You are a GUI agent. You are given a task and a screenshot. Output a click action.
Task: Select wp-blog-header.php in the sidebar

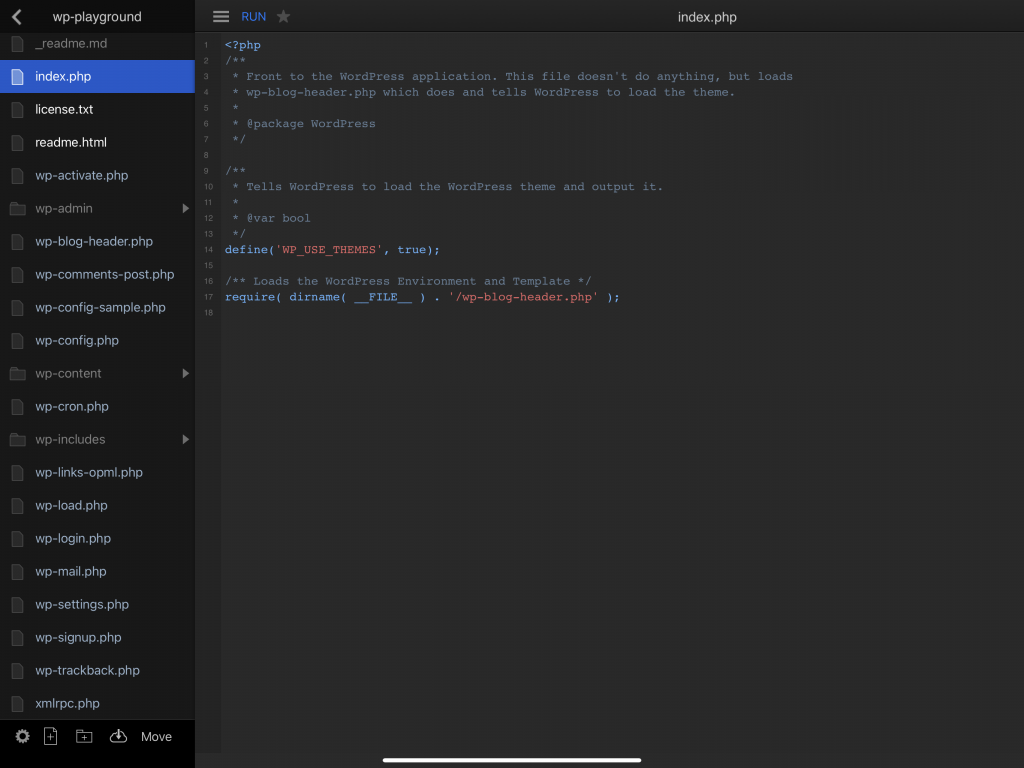coord(94,242)
